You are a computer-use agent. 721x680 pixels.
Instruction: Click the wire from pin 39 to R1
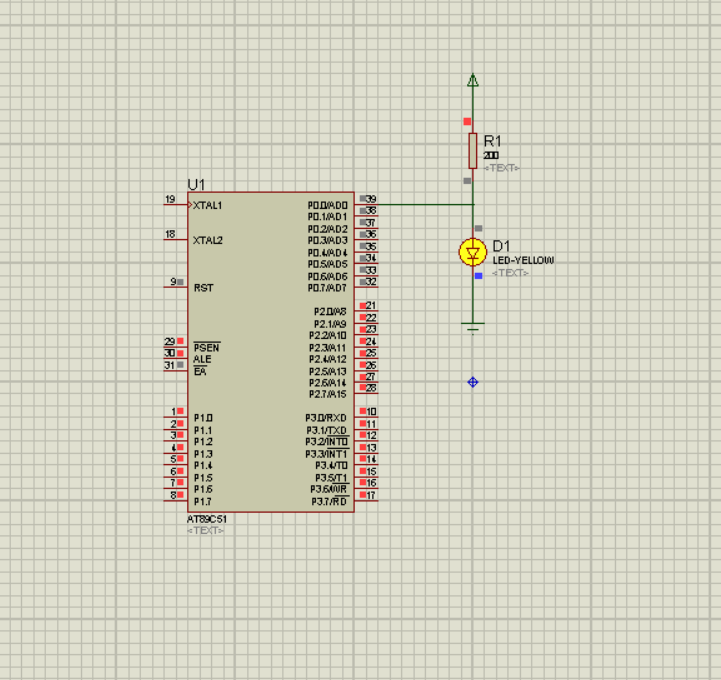[x=425, y=205]
